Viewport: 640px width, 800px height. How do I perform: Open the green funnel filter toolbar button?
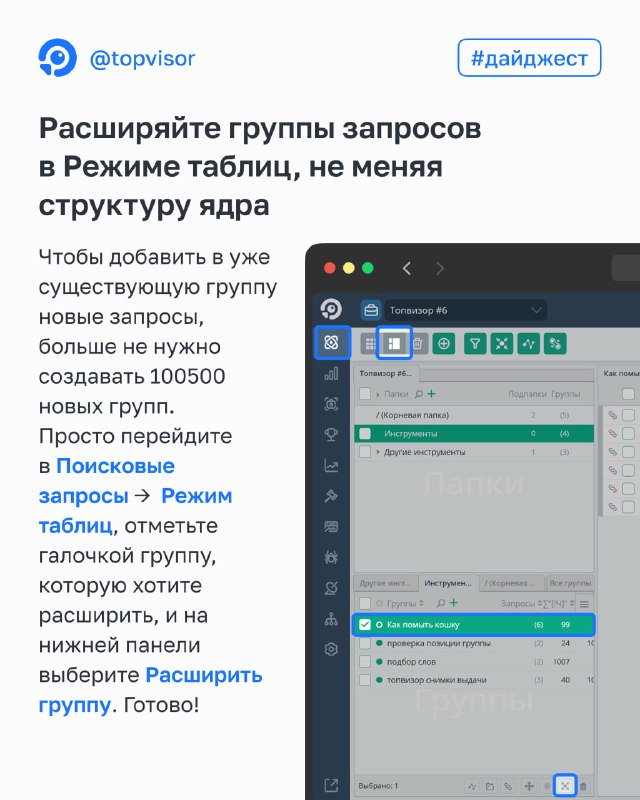pos(475,344)
